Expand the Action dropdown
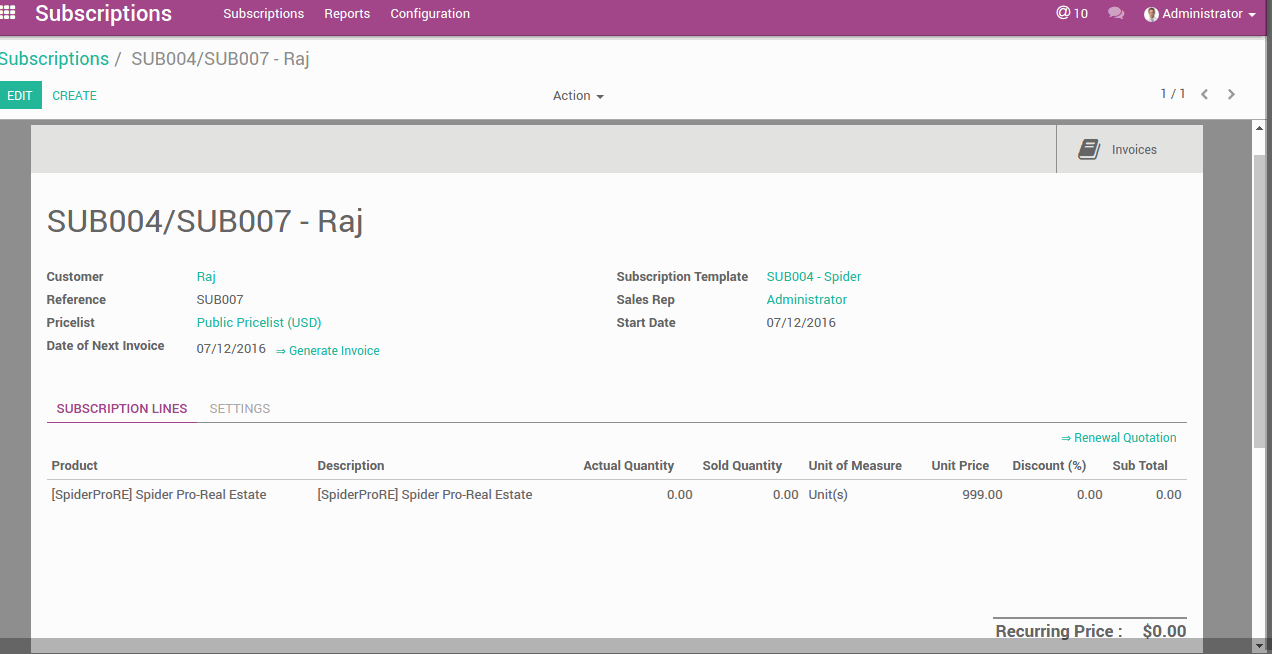The width and height of the screenshot is (1272, 654). [x=578, y=96]
